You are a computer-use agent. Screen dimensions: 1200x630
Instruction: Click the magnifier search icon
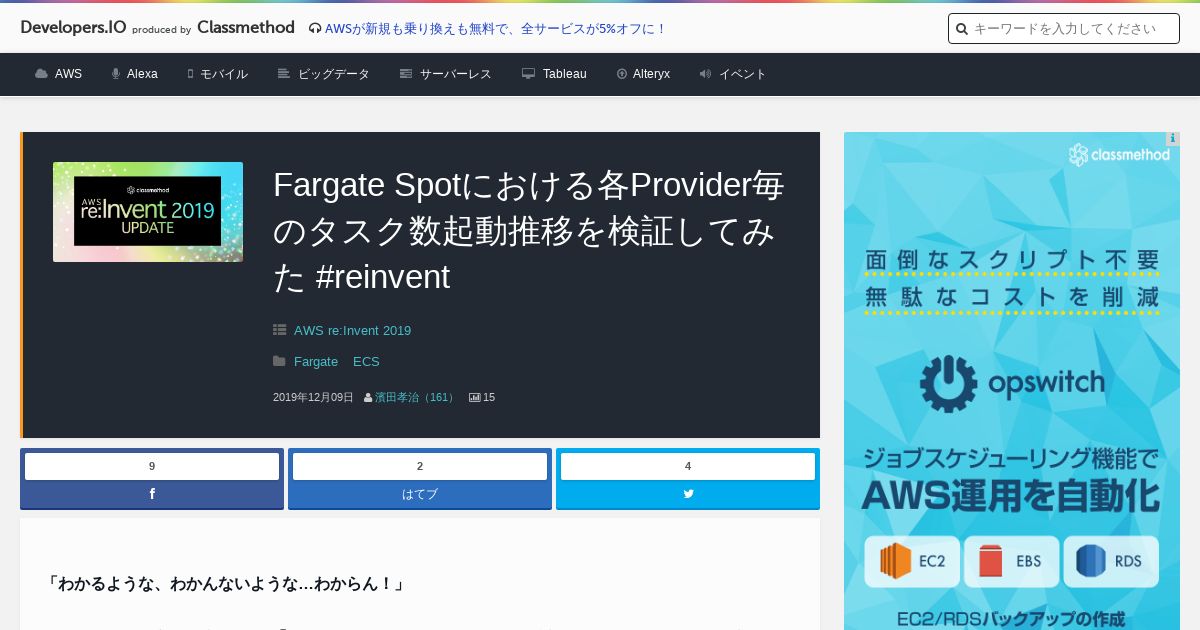(962, 29)
